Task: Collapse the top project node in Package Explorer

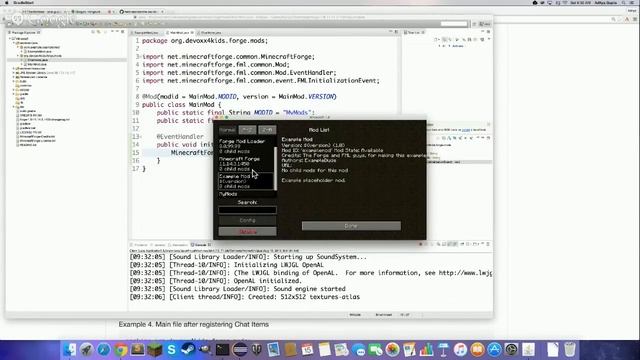Action: coord(10,39)
